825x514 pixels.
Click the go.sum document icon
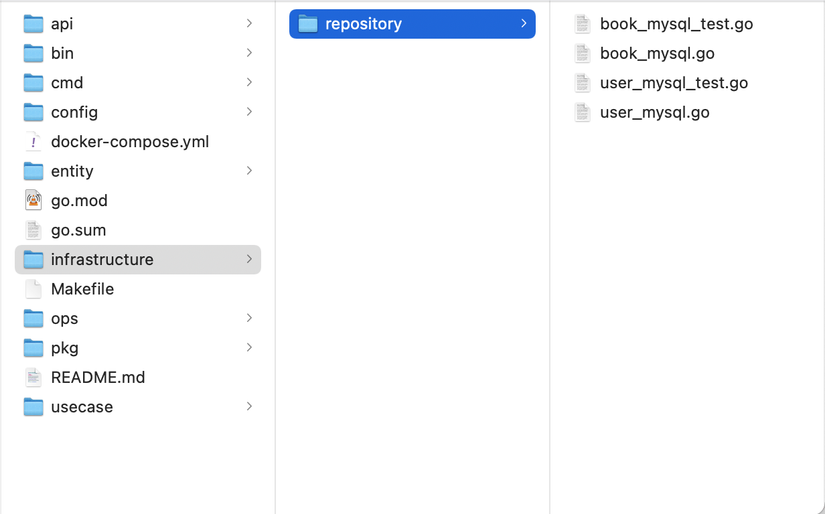pos(33,230)
